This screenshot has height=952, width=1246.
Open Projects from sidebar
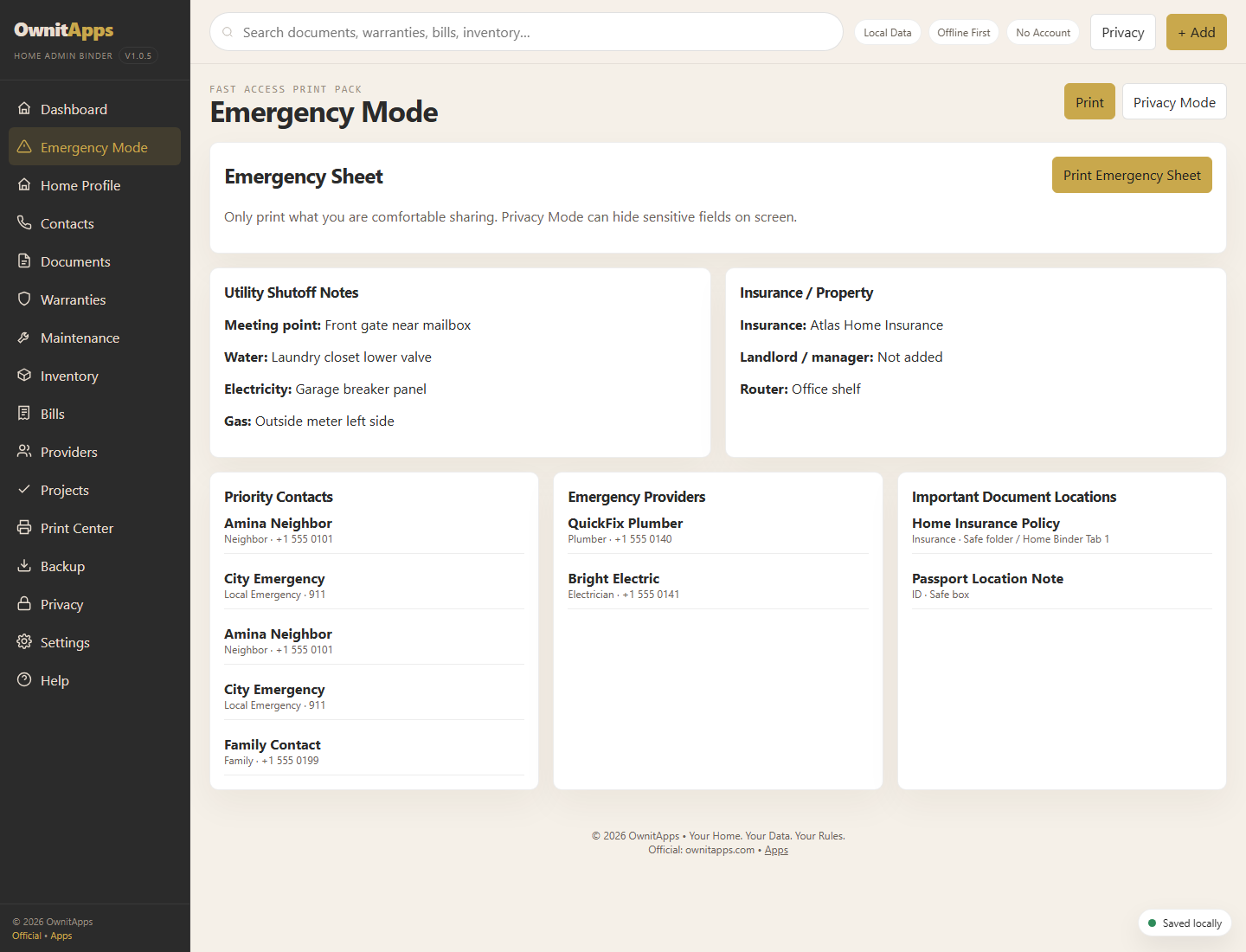pyautogui.click(x=94, y=490)
